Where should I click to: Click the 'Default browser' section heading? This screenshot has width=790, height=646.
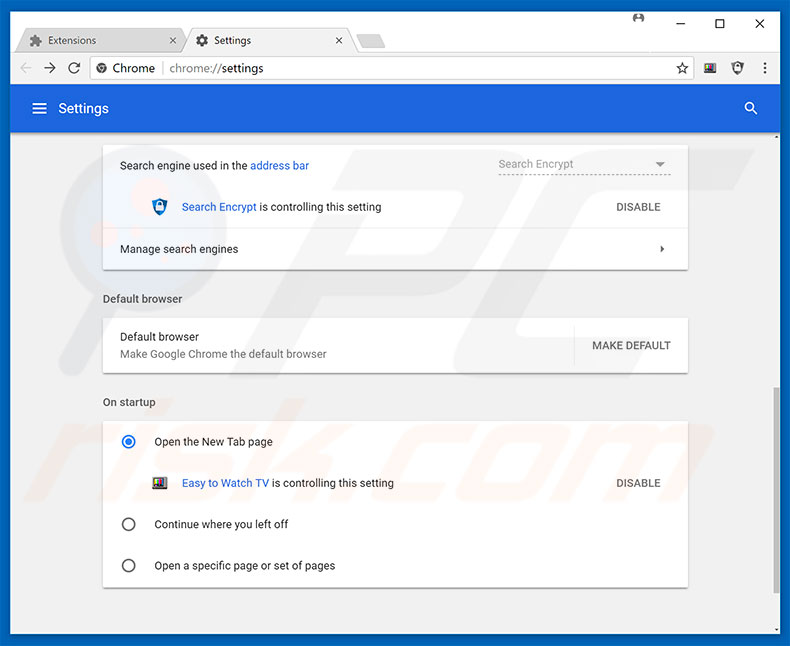coord(143,299)
